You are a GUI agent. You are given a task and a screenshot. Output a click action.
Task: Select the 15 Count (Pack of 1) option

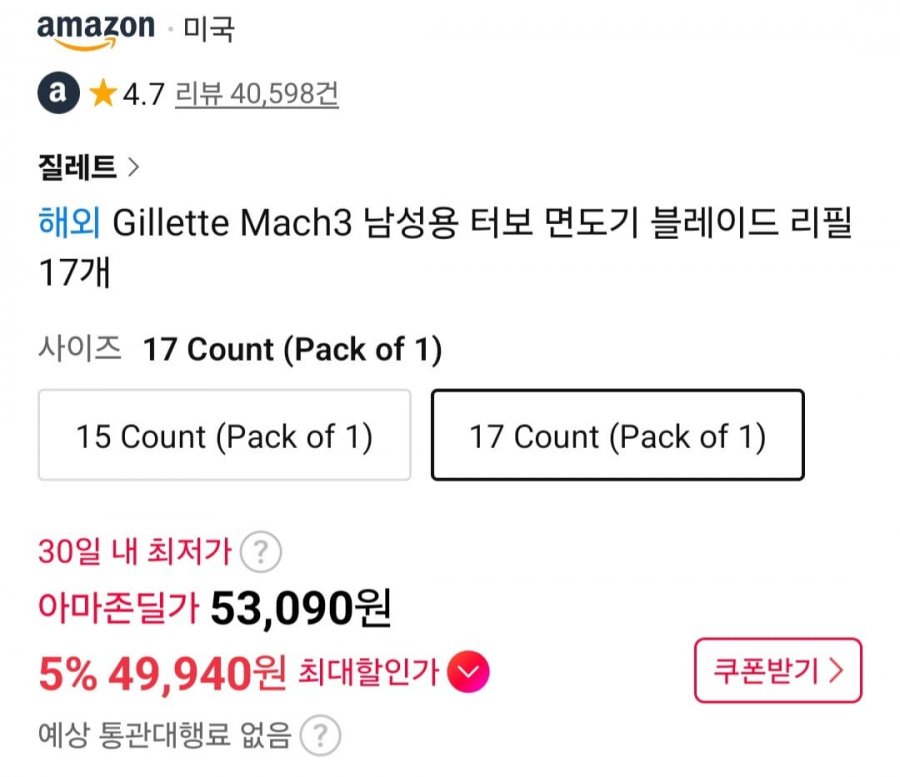224,436
